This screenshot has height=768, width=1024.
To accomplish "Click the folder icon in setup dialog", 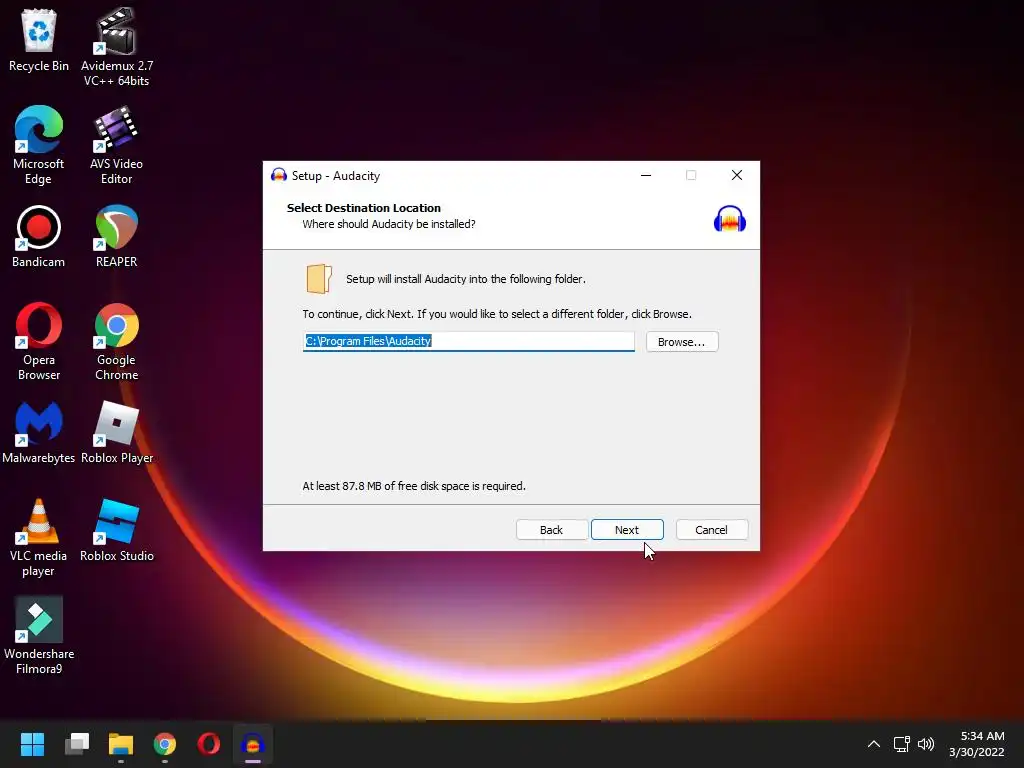I will pyautogui.click(x=319, y=279).
